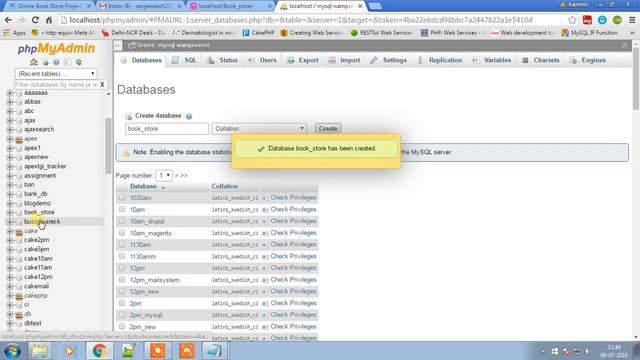Switch to the SQL tab
This screenshot has width=640, height=360.
point(184,60)
